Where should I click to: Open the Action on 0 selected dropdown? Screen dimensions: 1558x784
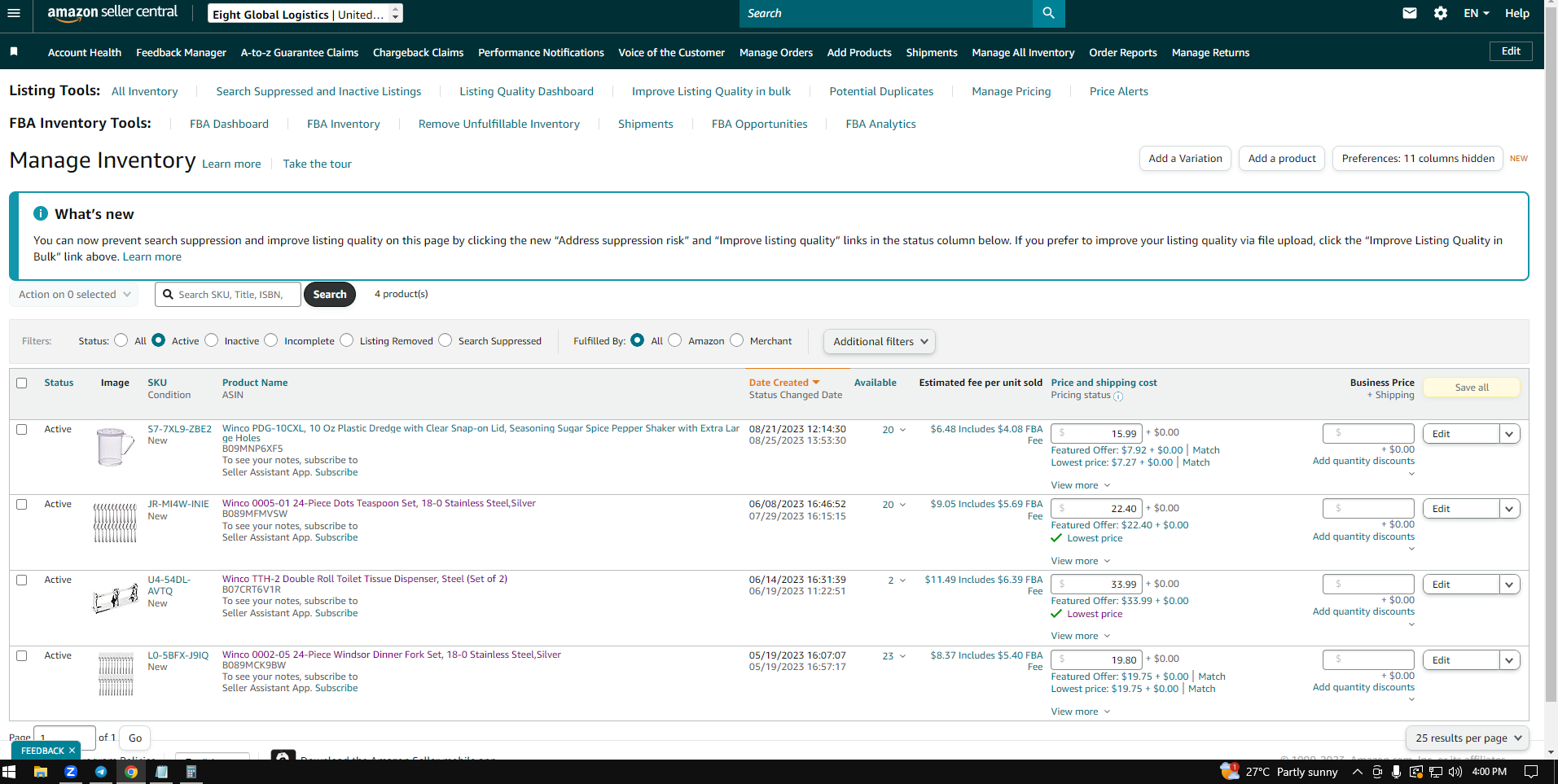point(74,295)
